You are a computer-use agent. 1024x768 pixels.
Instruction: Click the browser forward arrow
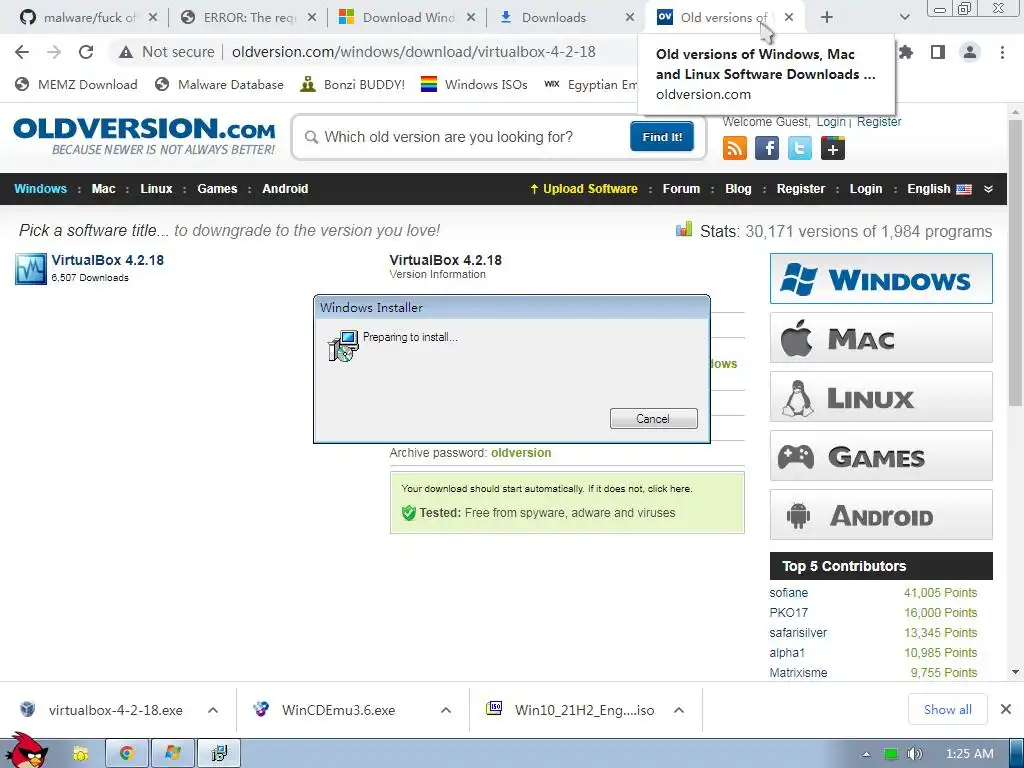[x=54, y=52]
